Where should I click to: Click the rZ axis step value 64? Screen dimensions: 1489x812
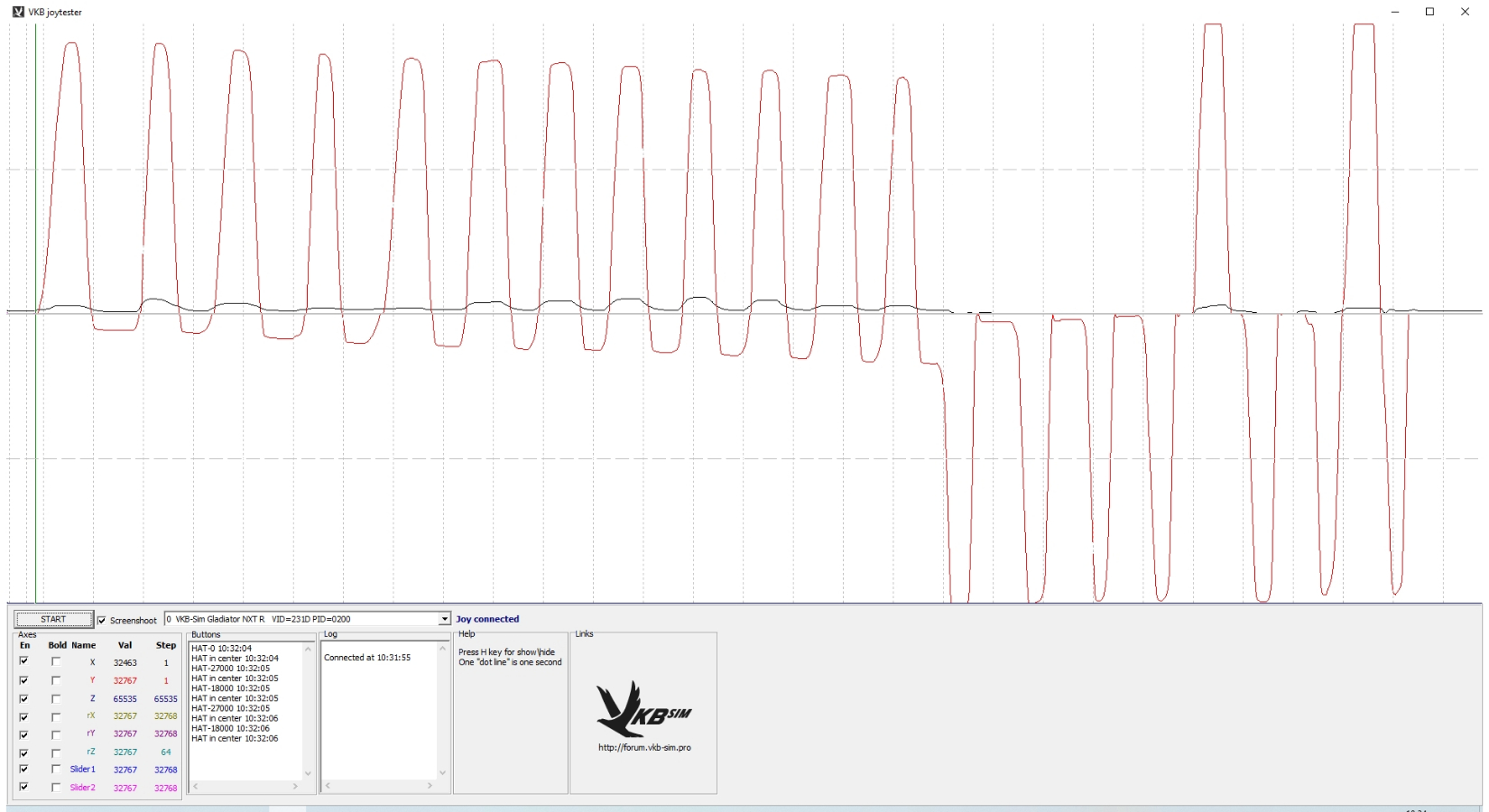(x=166, y=752)
